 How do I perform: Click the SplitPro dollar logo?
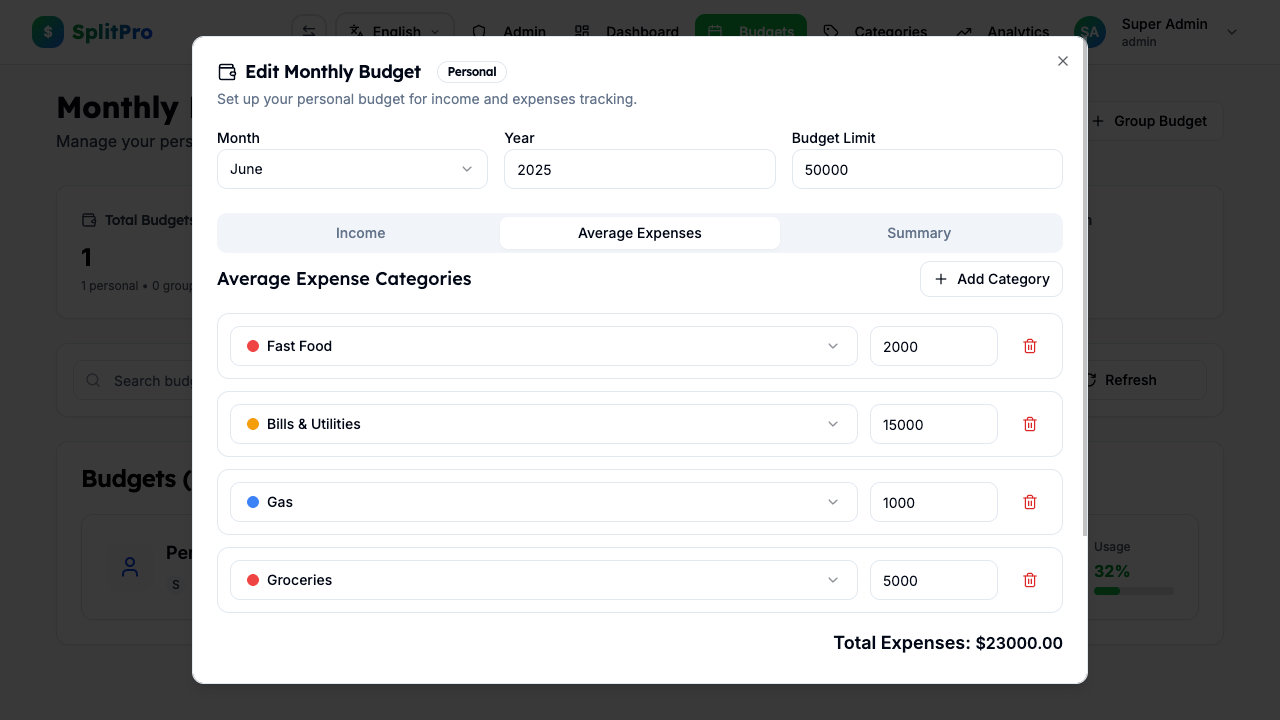coord(47,31)
